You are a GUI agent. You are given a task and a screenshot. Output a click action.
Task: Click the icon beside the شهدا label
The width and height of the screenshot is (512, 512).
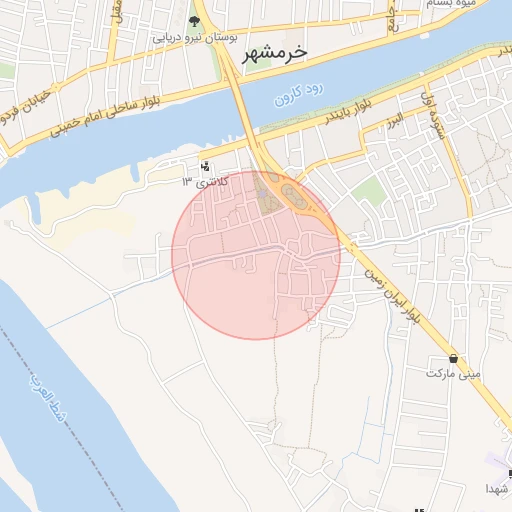510,474
